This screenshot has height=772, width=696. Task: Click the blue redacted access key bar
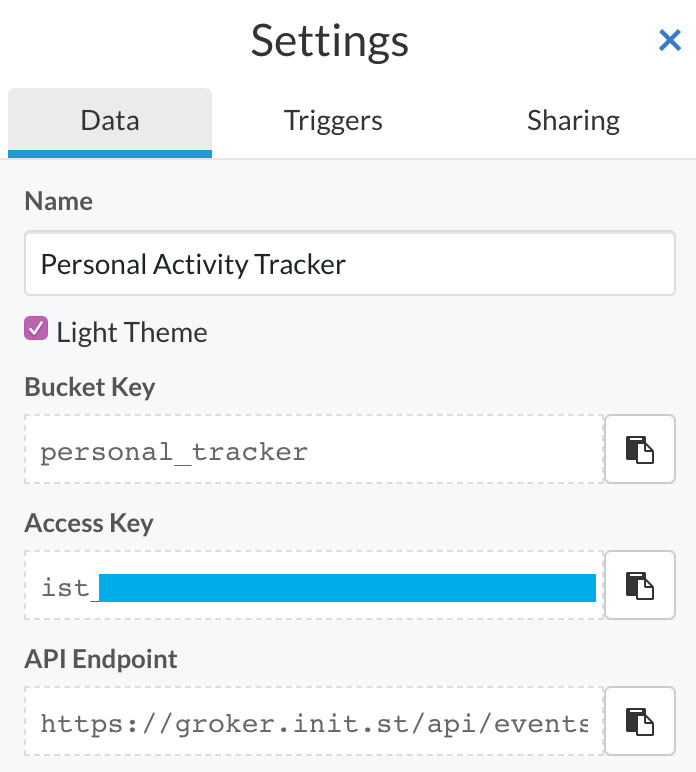point(348,588)
